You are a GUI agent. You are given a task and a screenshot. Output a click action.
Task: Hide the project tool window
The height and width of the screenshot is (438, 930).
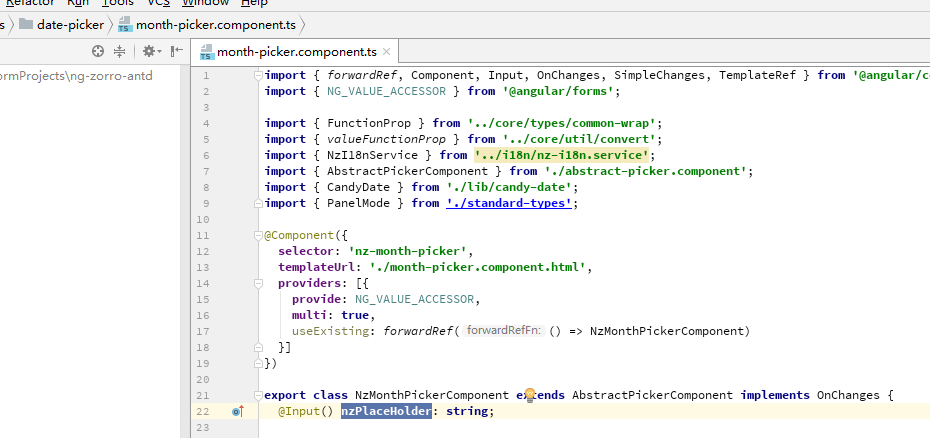coord(177,52)
